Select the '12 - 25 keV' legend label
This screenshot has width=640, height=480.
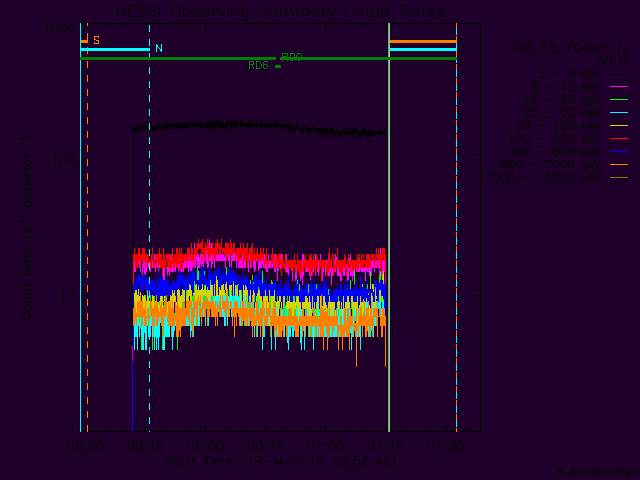click(562, 100)
